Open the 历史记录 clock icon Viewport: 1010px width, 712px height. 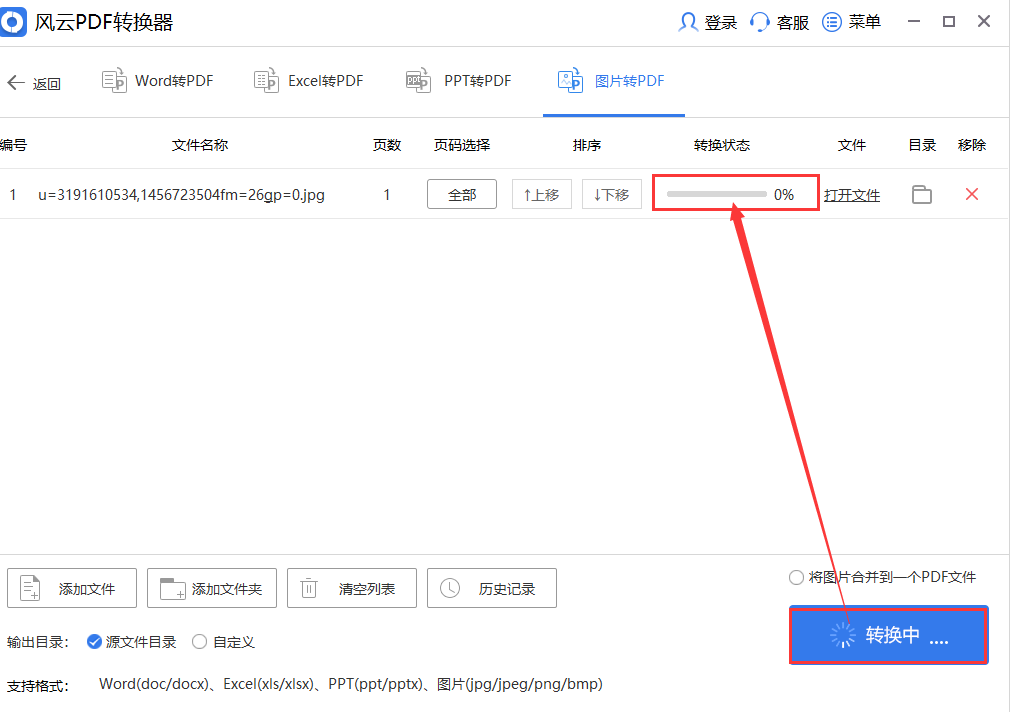[x=450, y=588]
